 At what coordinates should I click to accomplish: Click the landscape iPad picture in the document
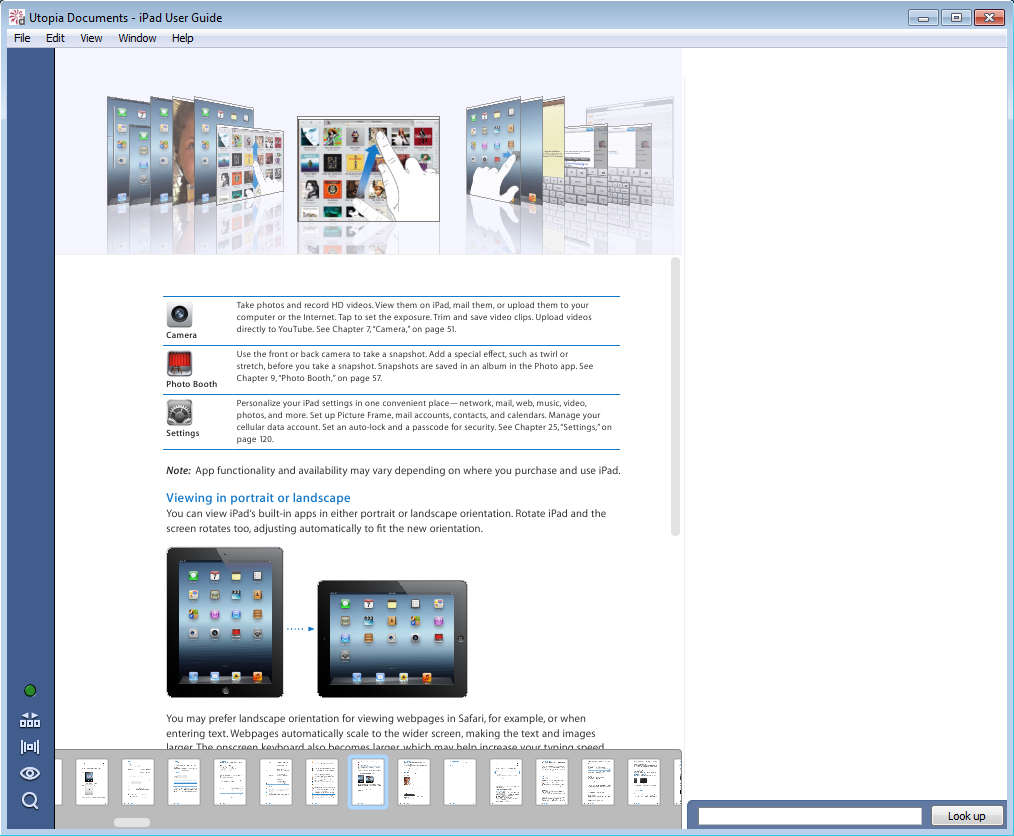[392, 639]
